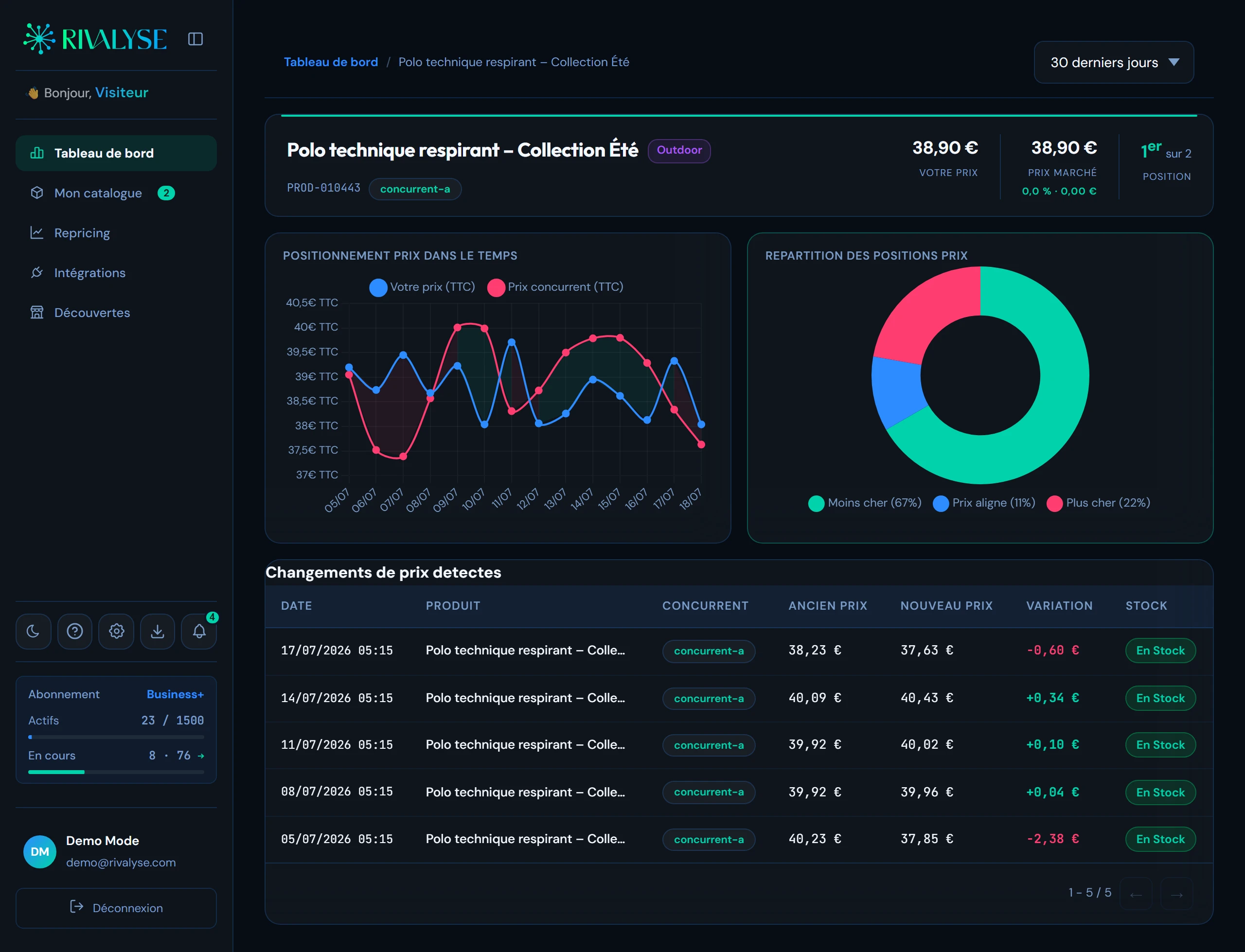
Task: Sort by the PRODUIT column header
Action: (x=453, y=606)
